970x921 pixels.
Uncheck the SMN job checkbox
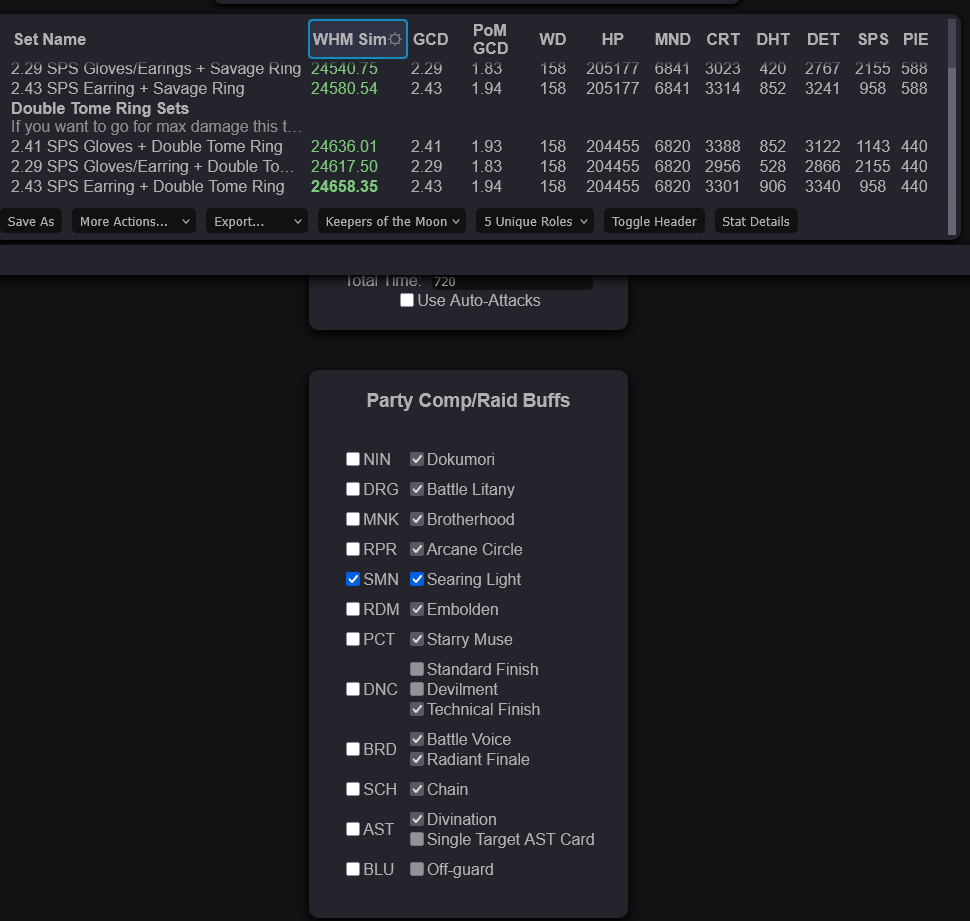[353, 579]
